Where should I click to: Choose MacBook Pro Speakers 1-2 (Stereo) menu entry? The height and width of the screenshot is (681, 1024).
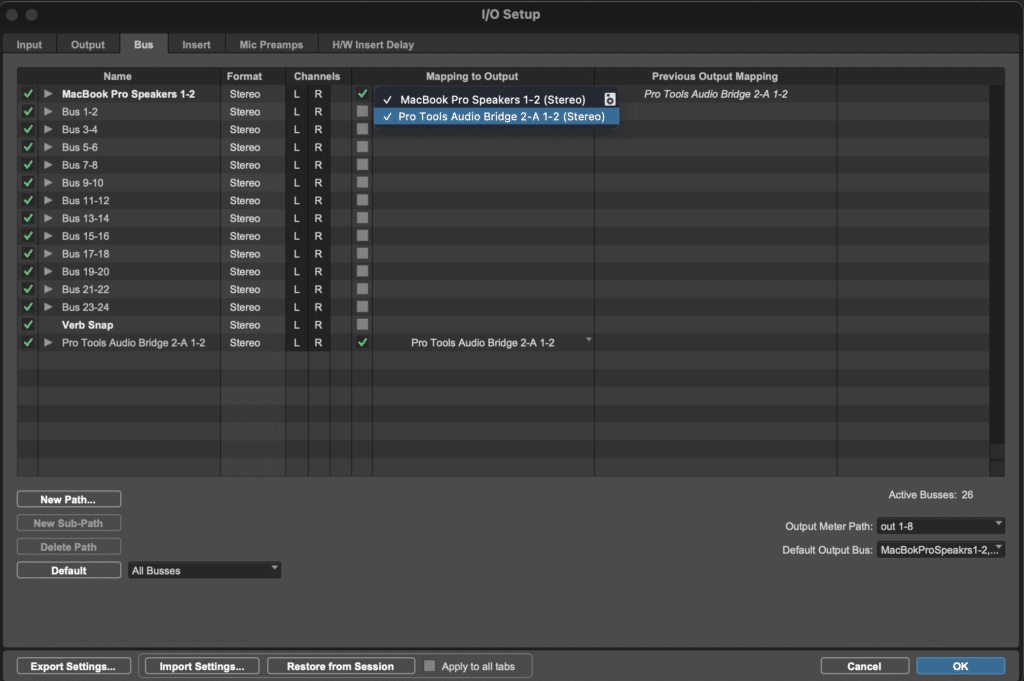tap(492, 100)
